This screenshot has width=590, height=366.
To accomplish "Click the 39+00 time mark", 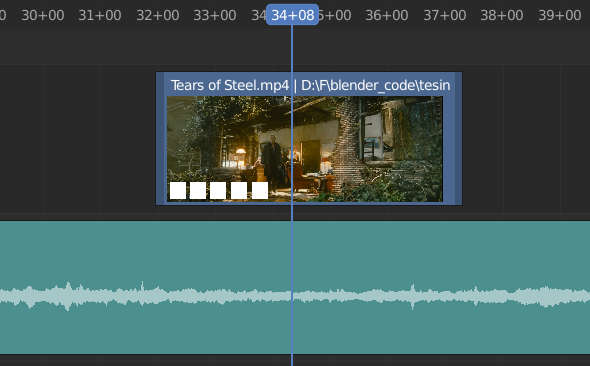I will (560, 15).
